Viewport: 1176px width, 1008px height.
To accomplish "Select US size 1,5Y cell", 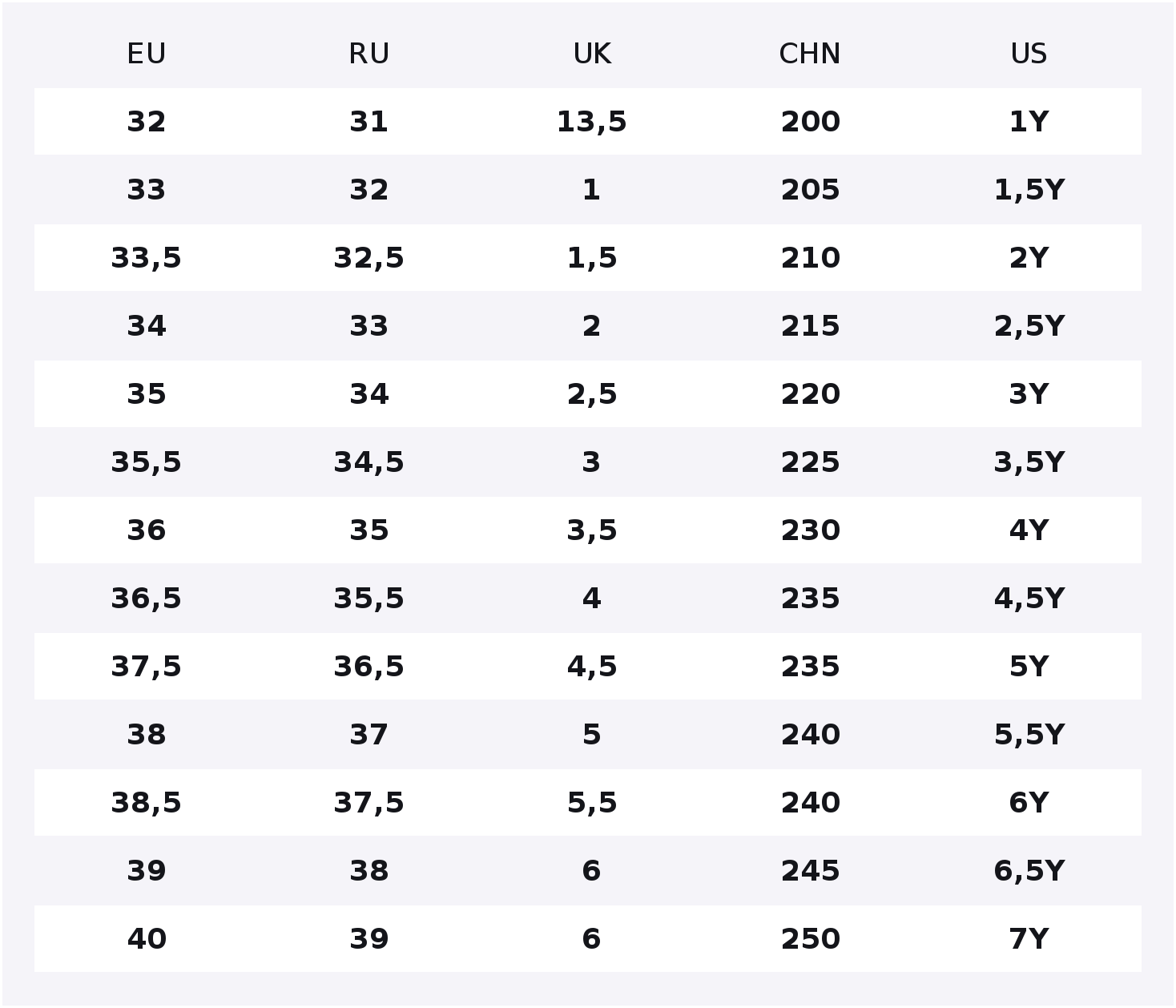I will coord(1029,190).
